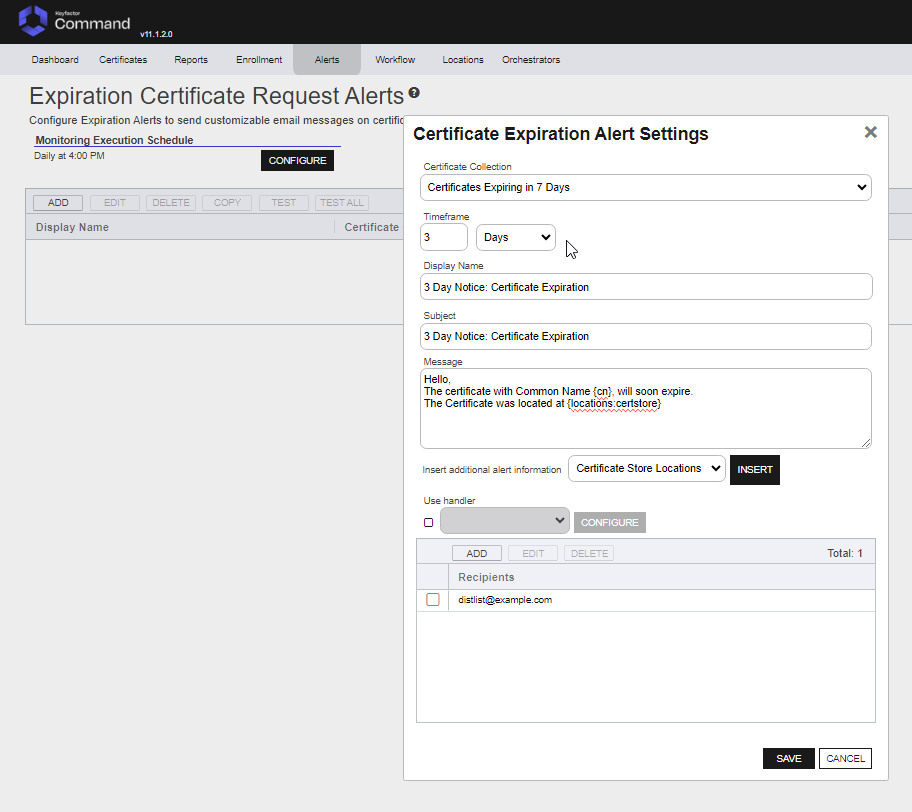This screenshot has height=812, width=912.
Task: Open the Timeframe Days unit dropdown
Action: [x=516, y=237]
